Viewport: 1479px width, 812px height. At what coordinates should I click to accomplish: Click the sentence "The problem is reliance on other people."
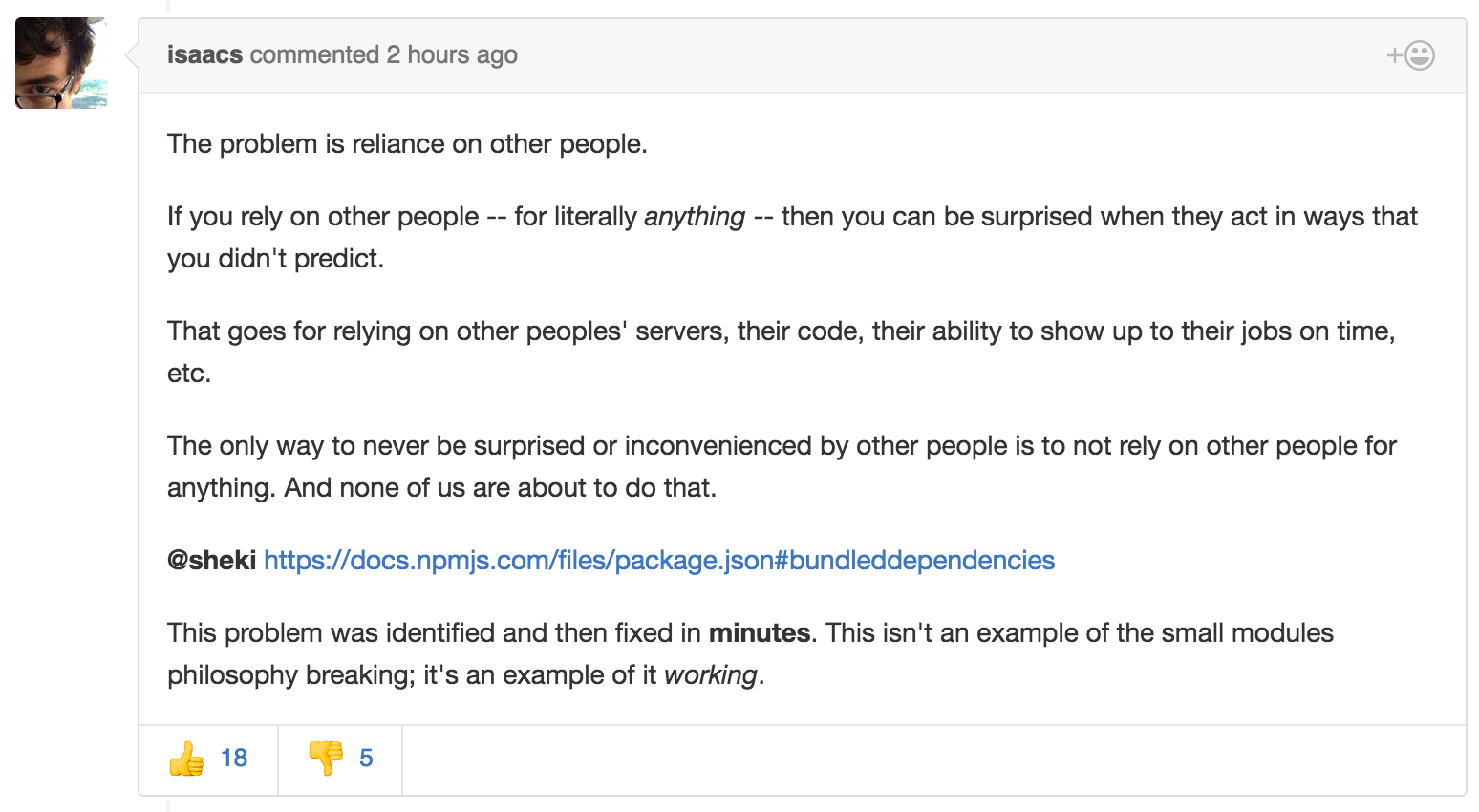pyautogui.click(x=407, y=144)
